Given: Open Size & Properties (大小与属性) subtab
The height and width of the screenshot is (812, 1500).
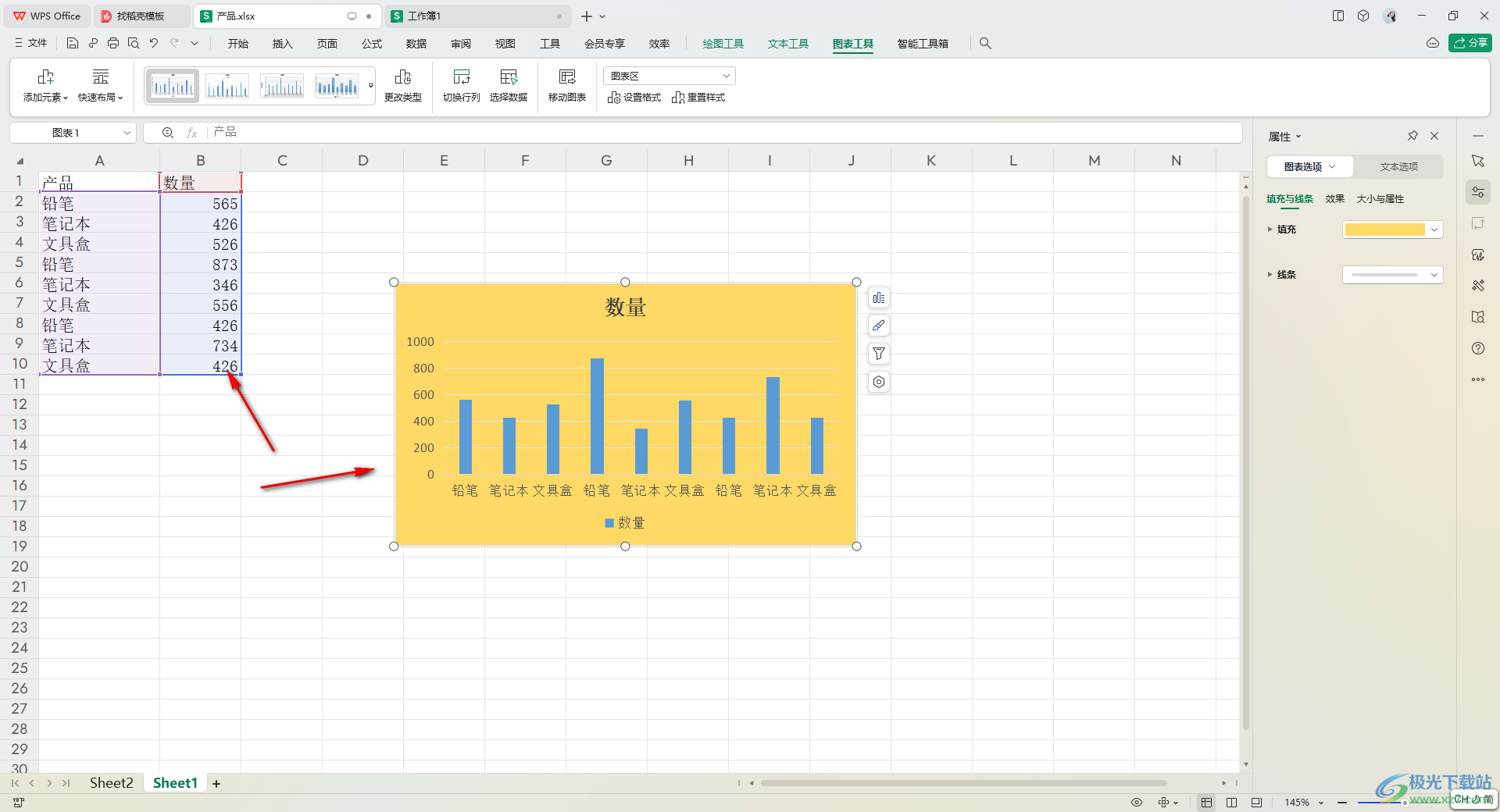Looking at the screenshot, I should pos(1380,199).
